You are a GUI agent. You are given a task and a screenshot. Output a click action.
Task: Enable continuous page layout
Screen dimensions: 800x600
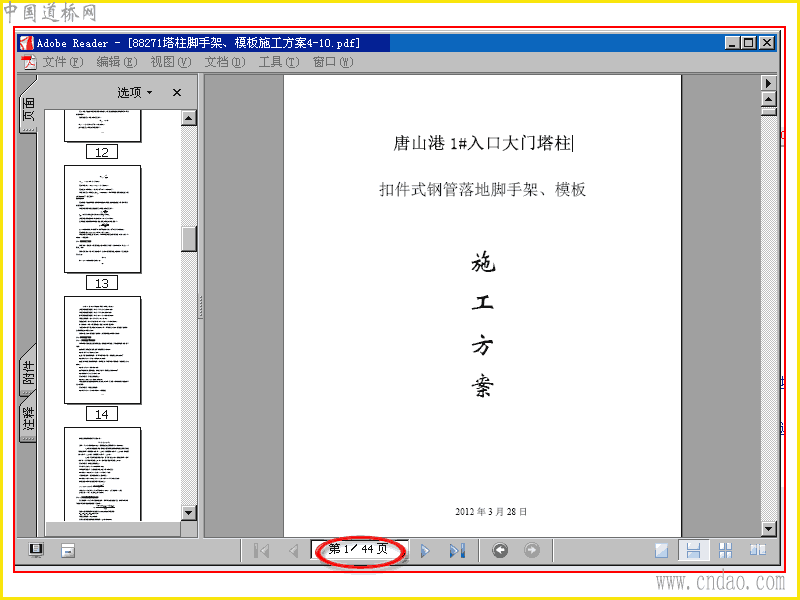tap(693, 551)
